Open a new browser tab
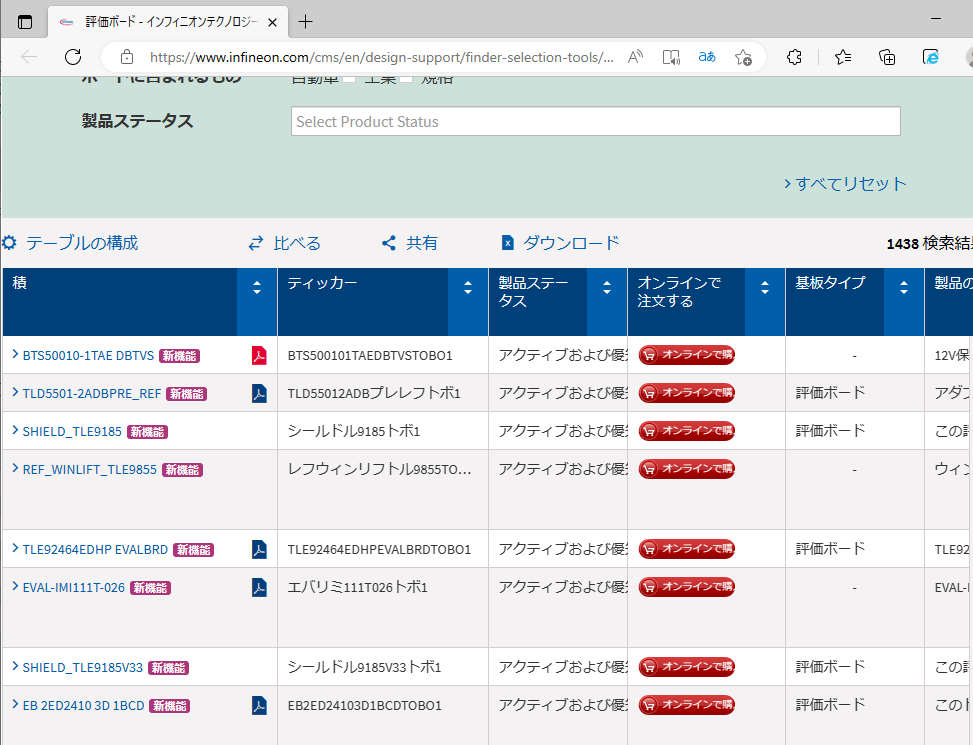 (305, 22)
